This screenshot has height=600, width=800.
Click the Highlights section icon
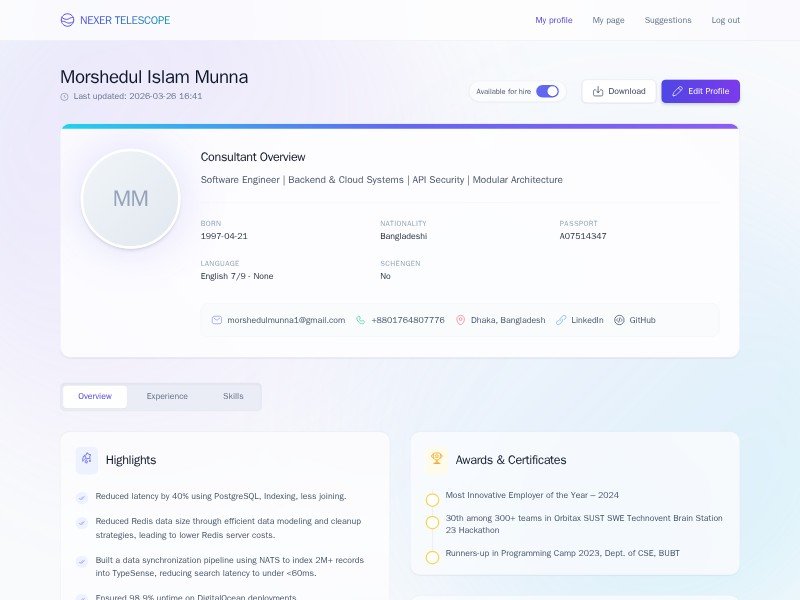click(87, 460)
